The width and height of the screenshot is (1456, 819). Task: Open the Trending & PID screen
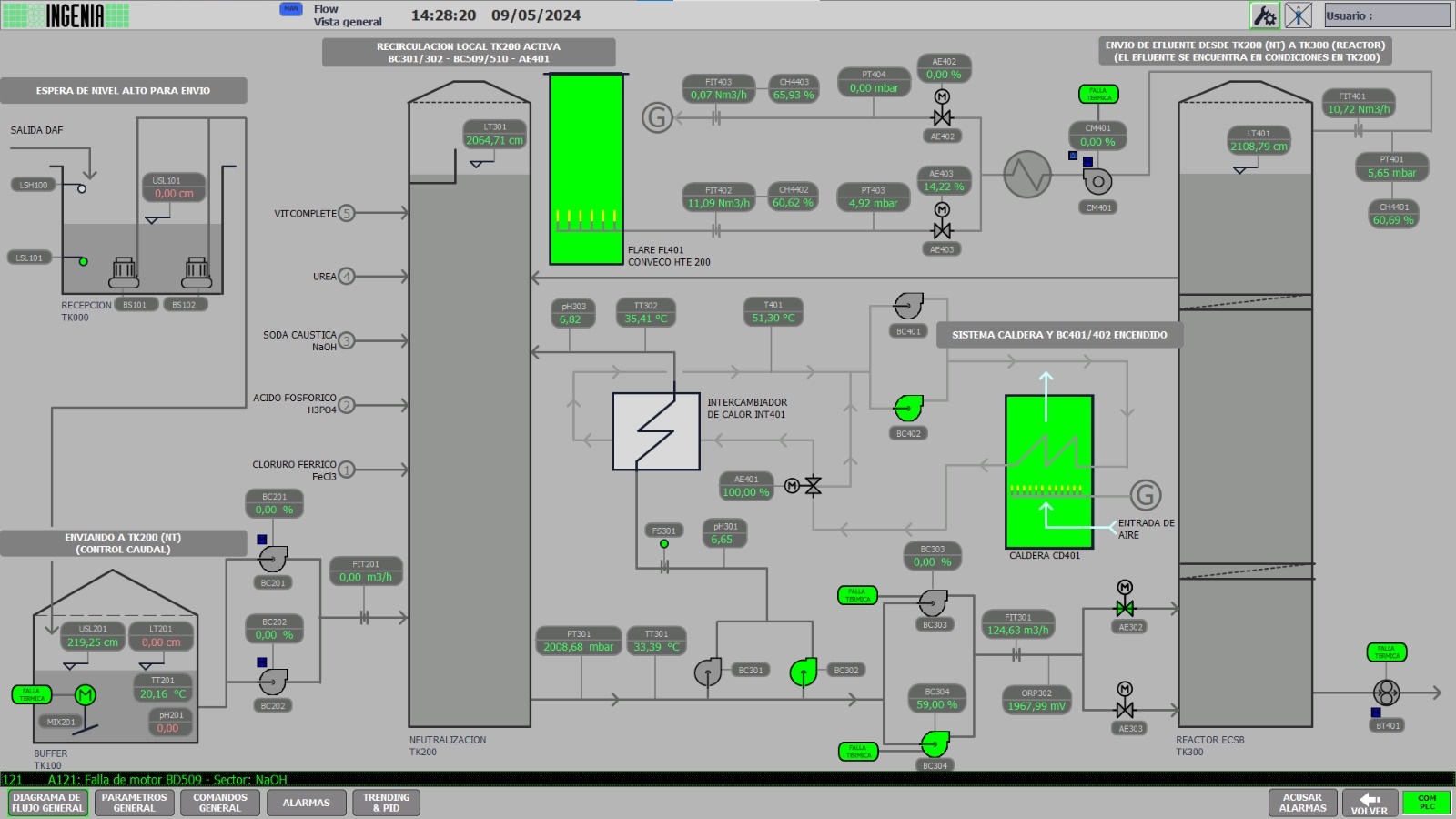pos(386,803)
